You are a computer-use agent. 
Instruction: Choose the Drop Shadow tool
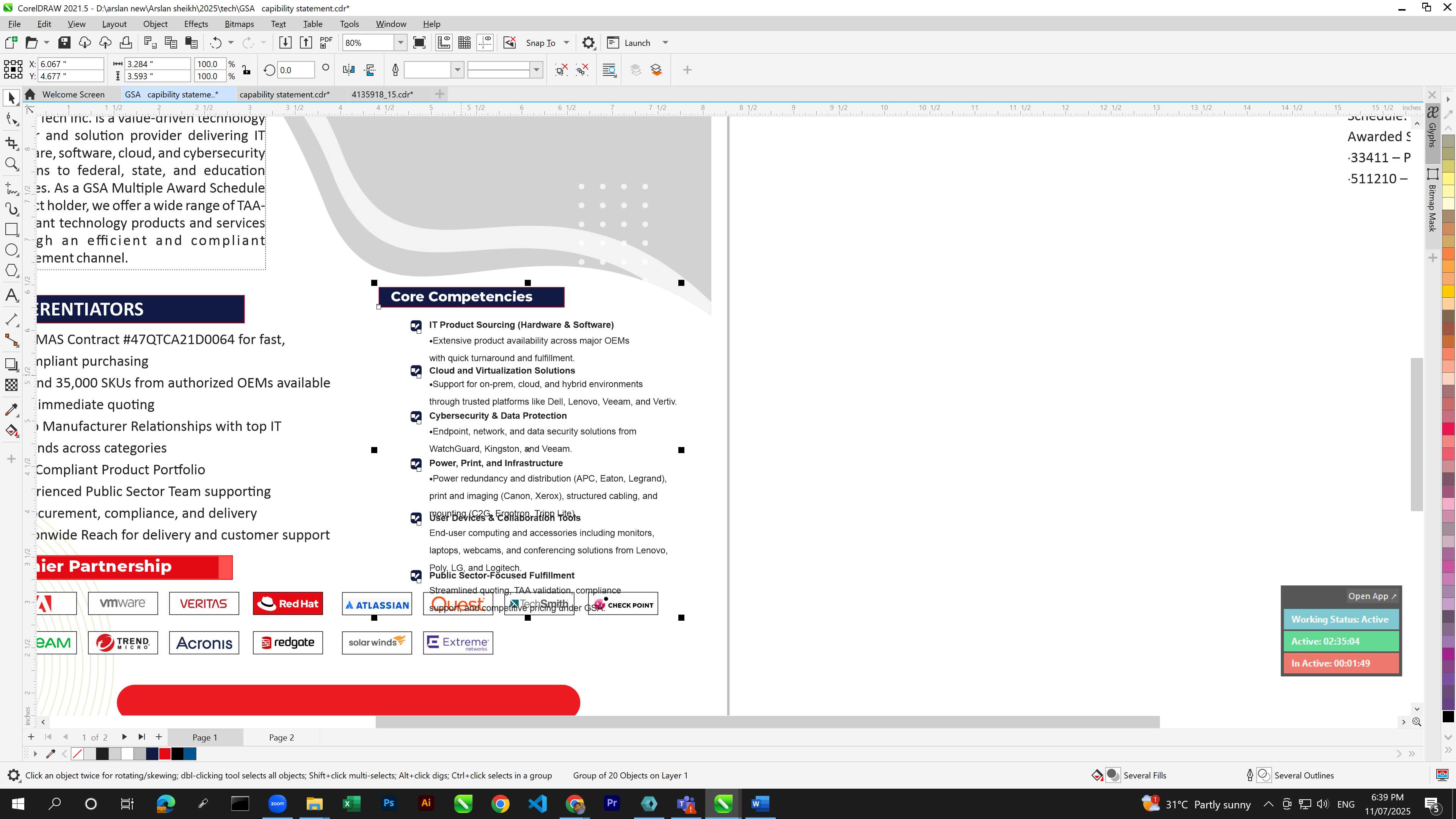click(11, 364)
